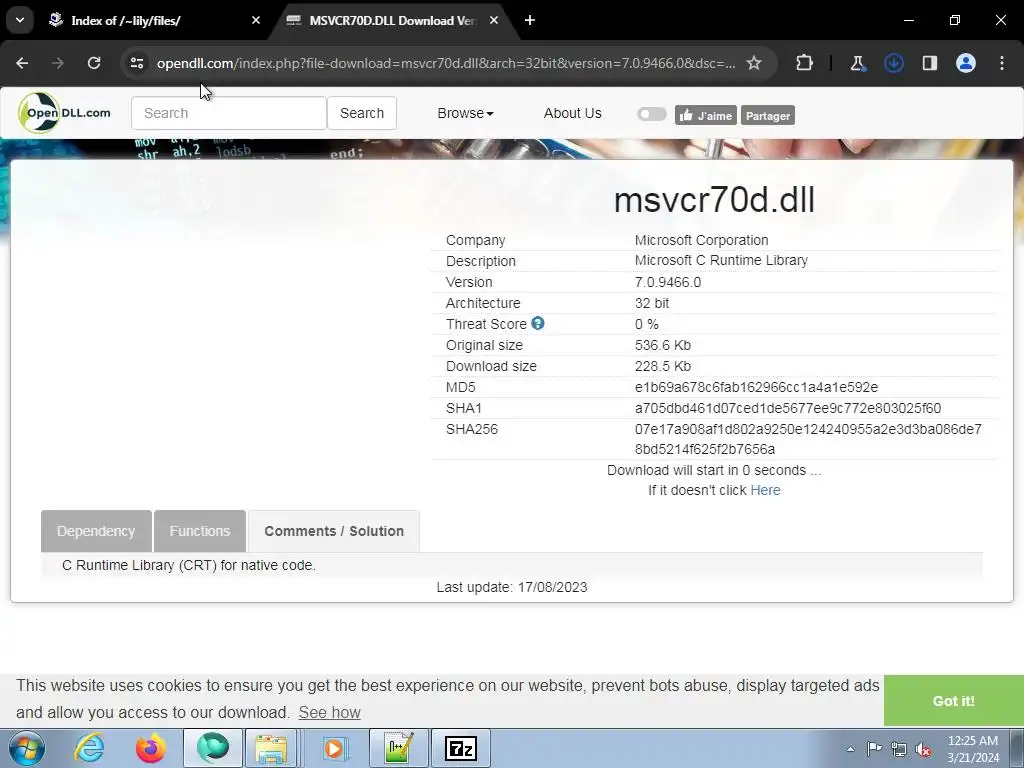
Task: Click the See how cookie link
Action: pos(329,712)
